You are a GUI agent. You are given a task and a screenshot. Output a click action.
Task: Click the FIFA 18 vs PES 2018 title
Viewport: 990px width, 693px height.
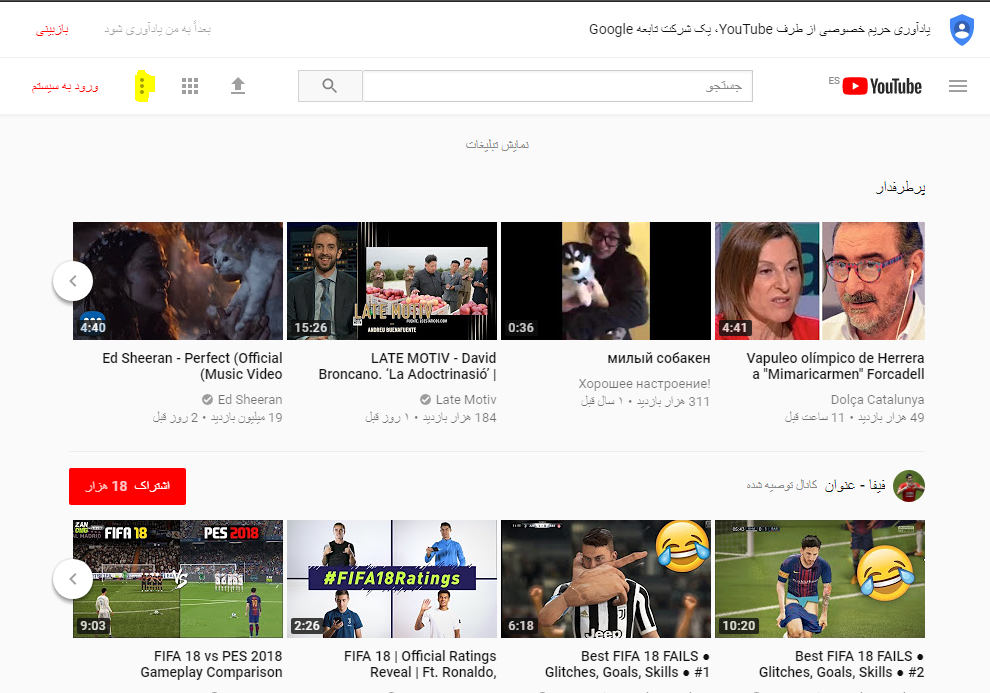pos(212,664)
